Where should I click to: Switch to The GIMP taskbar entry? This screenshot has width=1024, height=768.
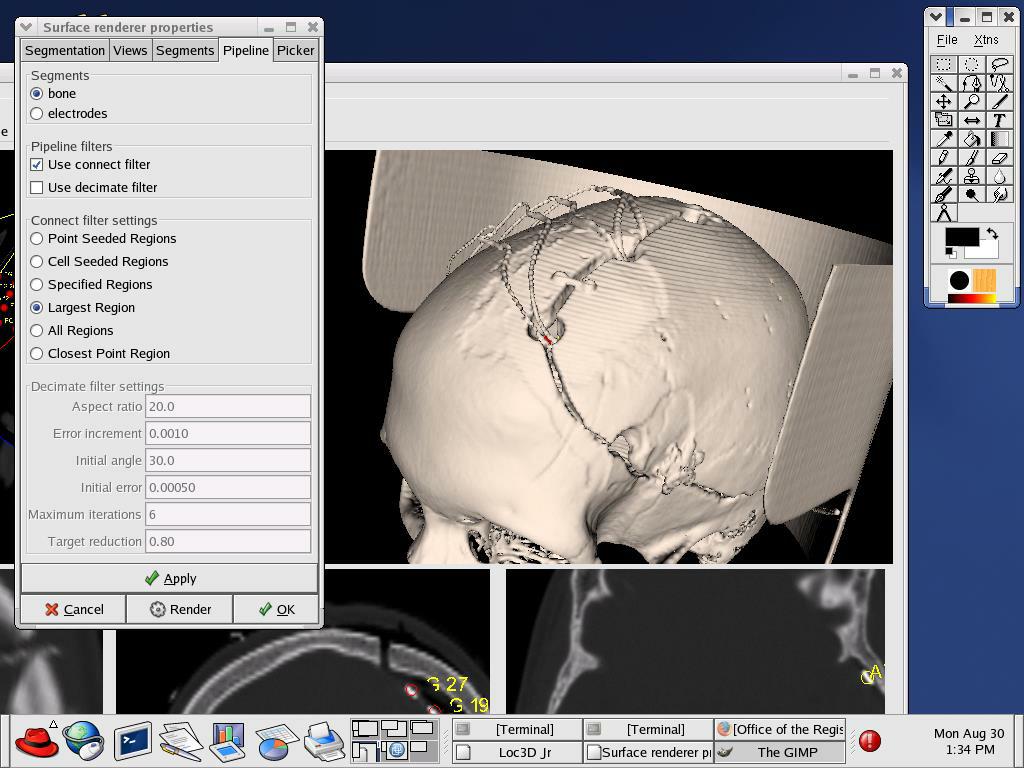[779, 752]
